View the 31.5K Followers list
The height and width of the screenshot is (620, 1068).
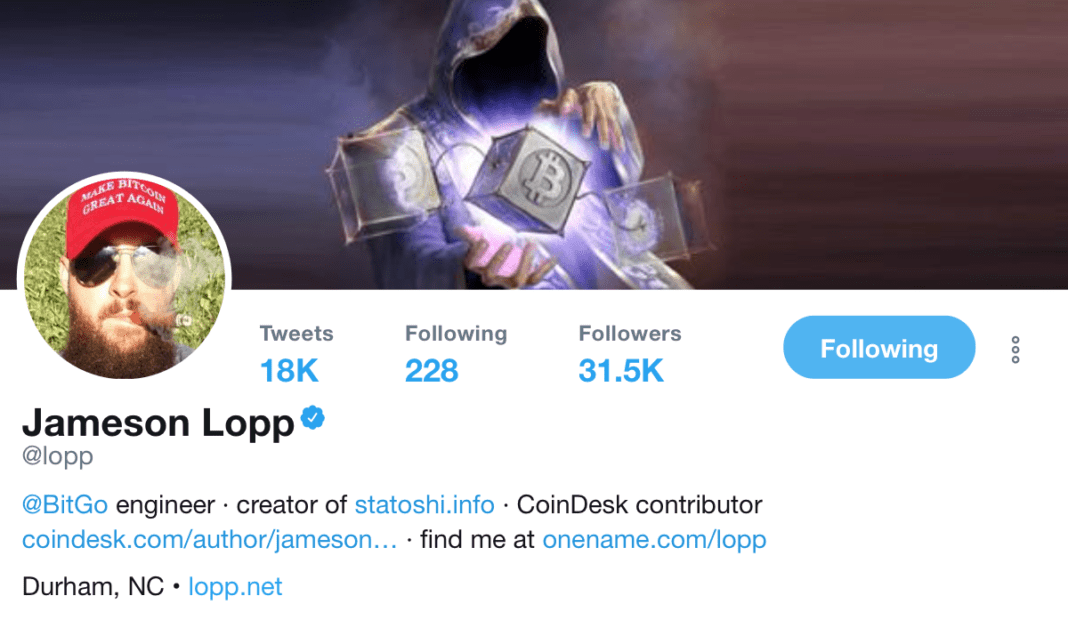[x=629, y=354]
